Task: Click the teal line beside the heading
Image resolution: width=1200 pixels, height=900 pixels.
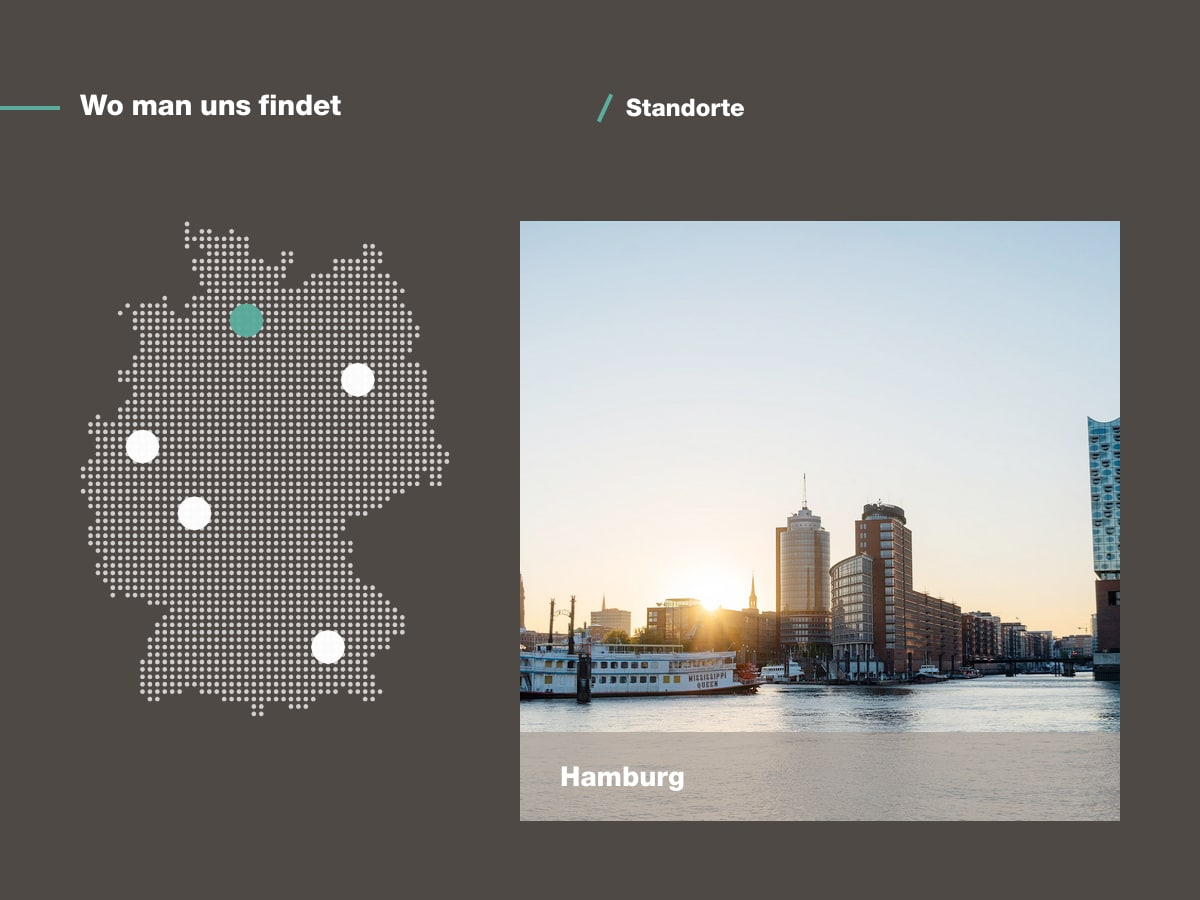Action: point(30,108)
